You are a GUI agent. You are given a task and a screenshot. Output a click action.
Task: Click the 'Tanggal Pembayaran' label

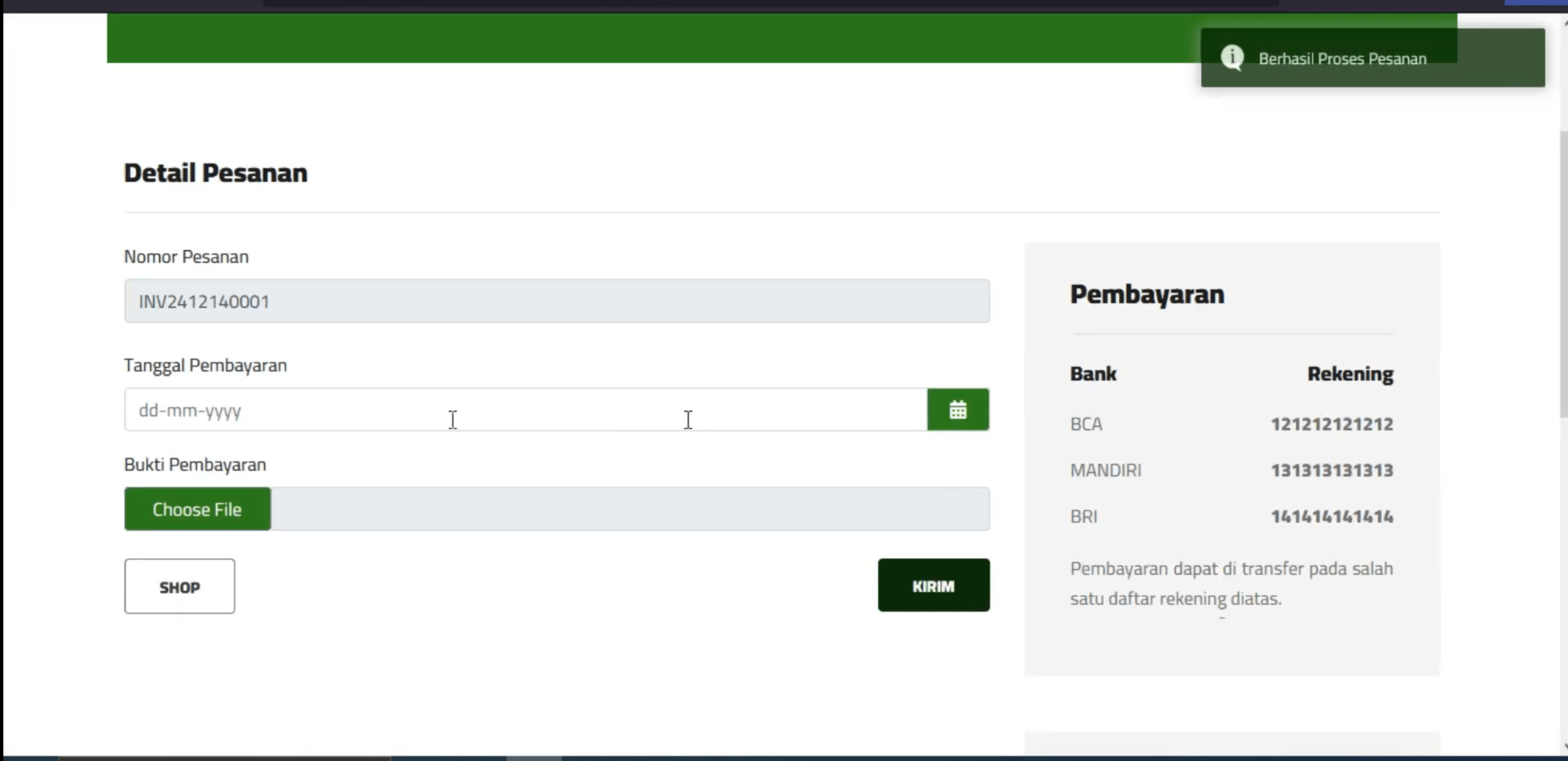point(205,365)
